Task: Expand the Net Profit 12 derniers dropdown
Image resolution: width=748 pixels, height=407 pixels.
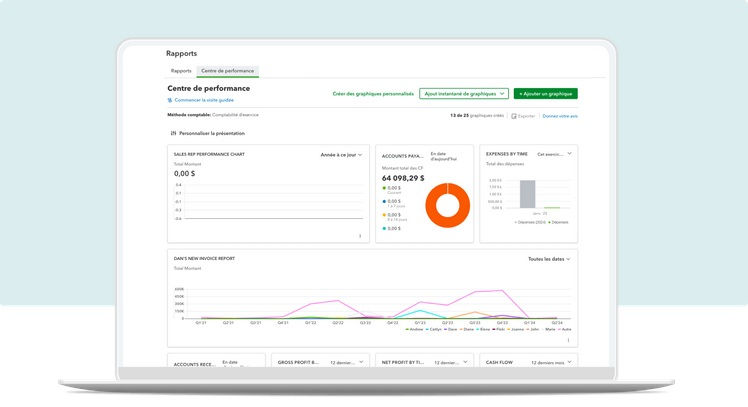Action: 451,363
